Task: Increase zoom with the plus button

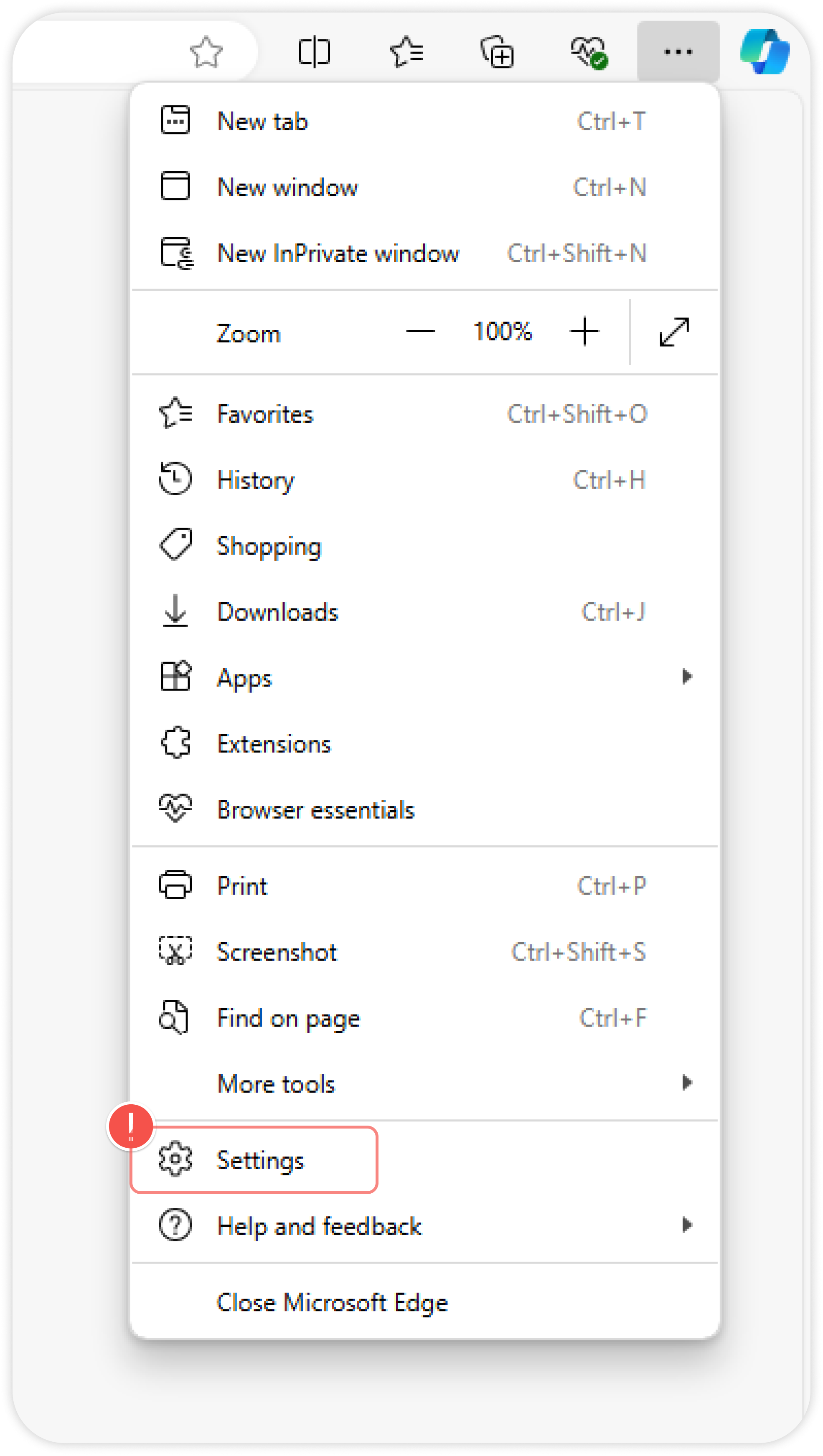Action: coord(584,332)
